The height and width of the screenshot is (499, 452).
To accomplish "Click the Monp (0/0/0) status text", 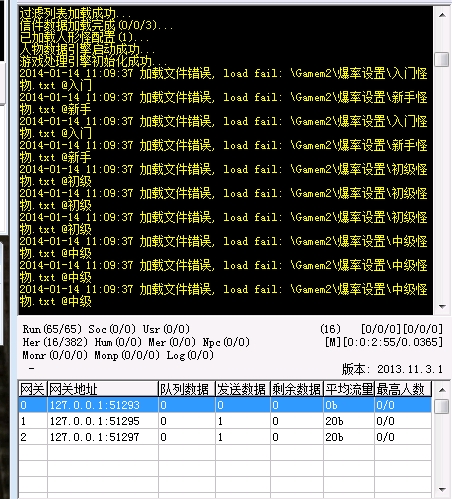I will [x=127, y=355].
